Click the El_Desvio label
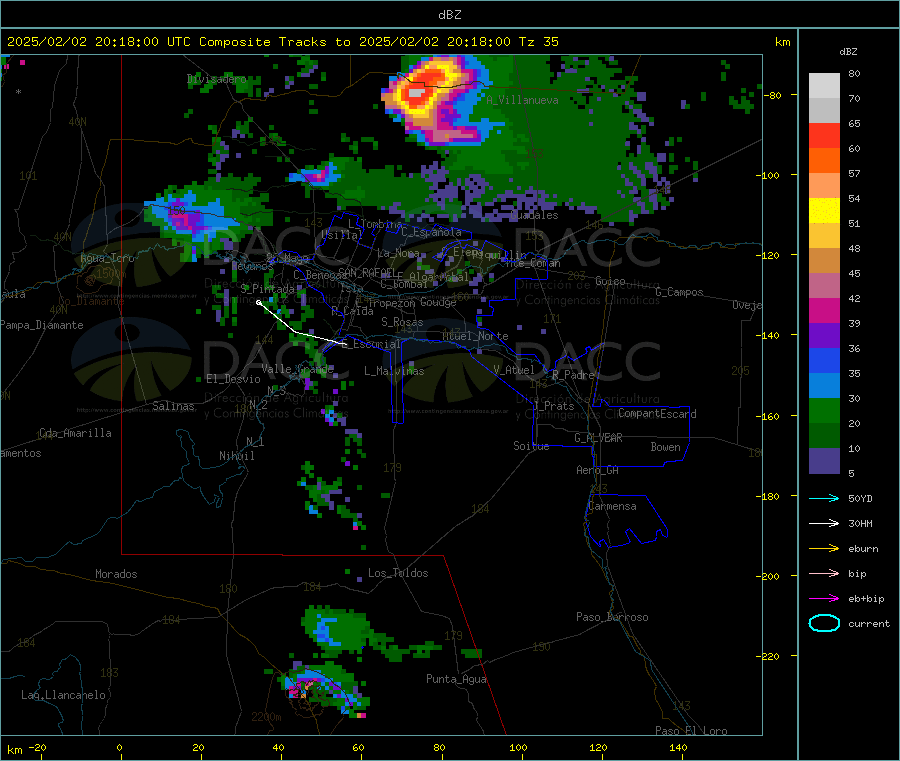Image resolution: width=900 pixels, height=761 pixels. click(233, 379)
